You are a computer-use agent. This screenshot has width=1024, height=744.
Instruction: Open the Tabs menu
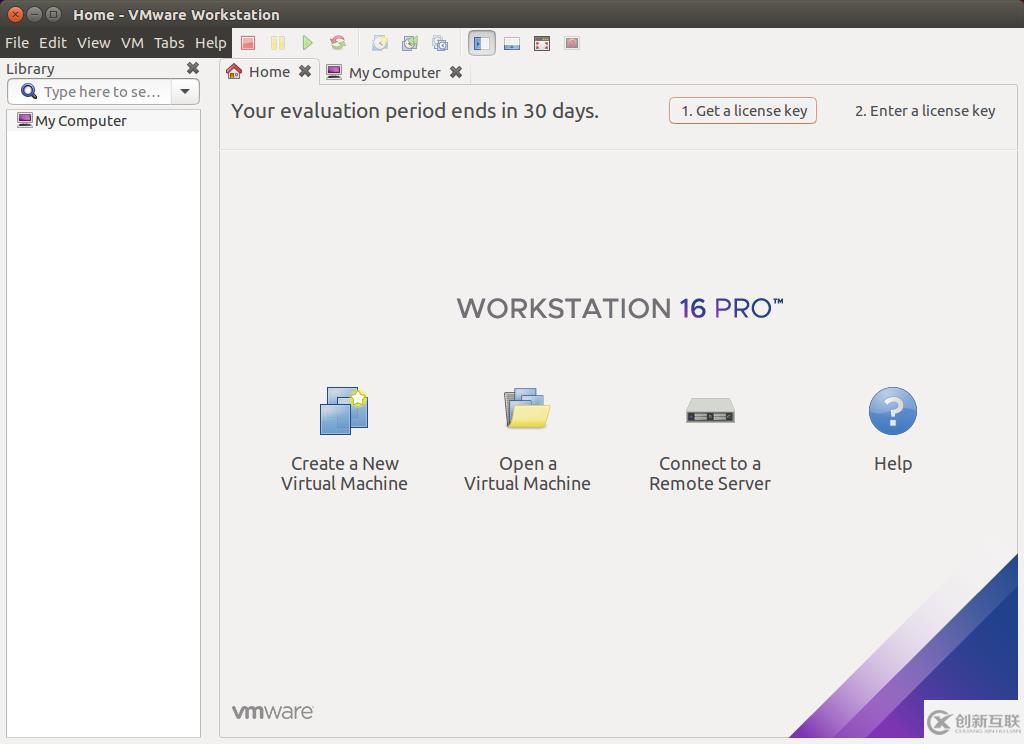tap(169, 43)
